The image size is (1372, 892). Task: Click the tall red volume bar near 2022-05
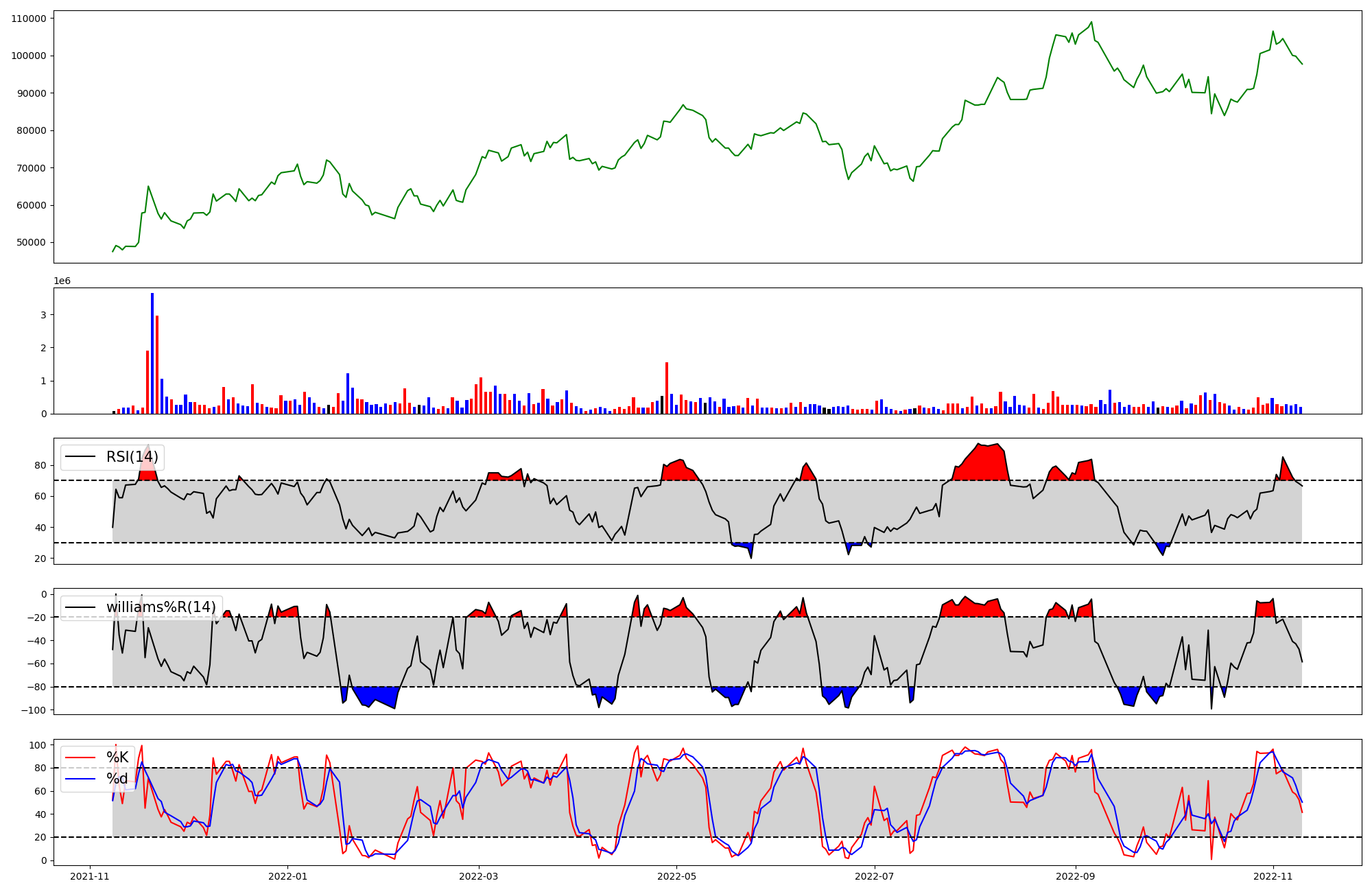click(x=666, y=388)
